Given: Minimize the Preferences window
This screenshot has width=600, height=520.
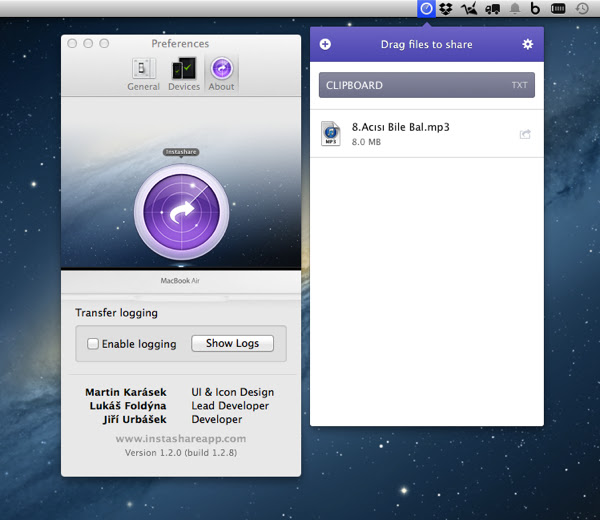Looking at the screenshot, I should [x=88, y=43].
